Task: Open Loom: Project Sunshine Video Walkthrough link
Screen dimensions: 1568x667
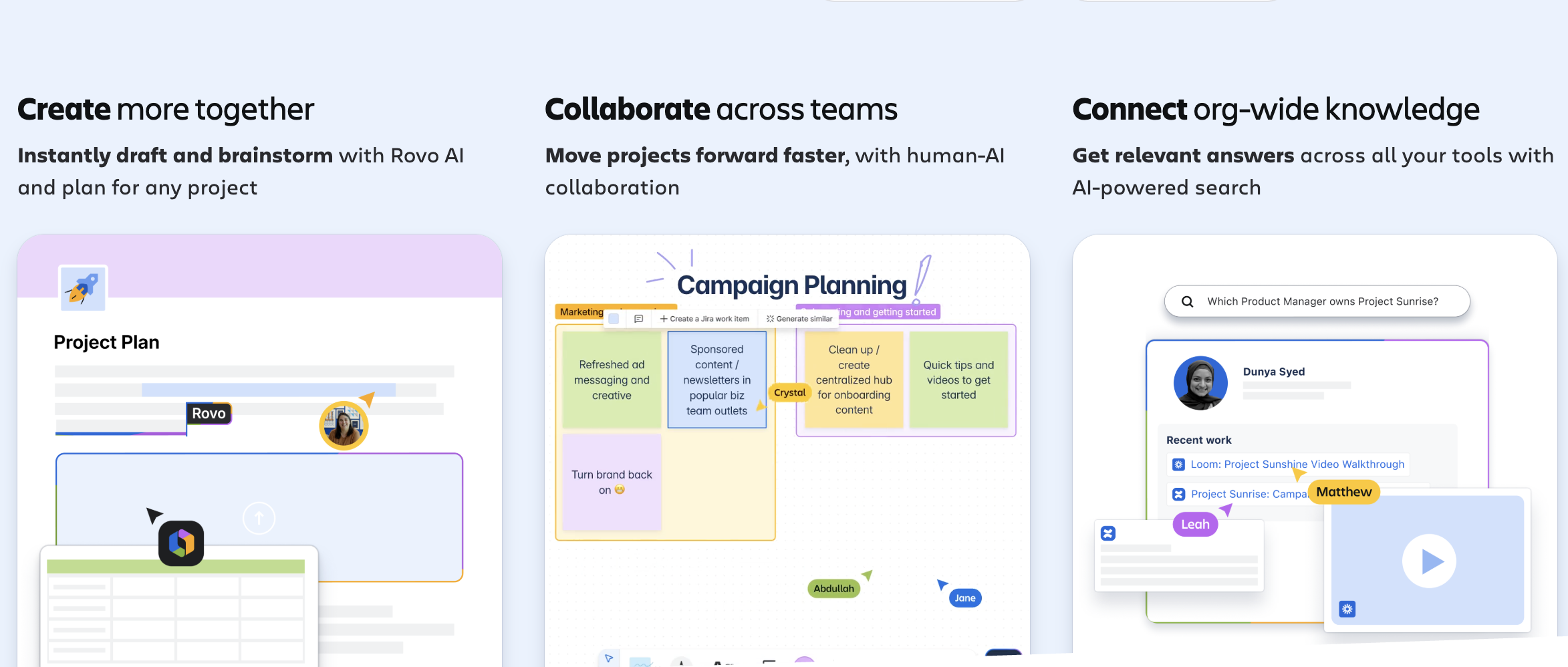Action: 1297,464
